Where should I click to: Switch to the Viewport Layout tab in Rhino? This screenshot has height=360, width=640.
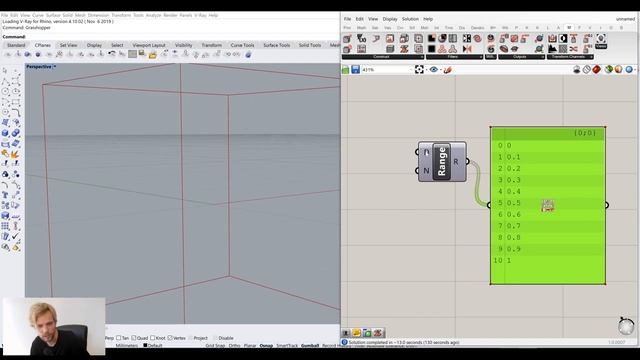coord(149,45)
